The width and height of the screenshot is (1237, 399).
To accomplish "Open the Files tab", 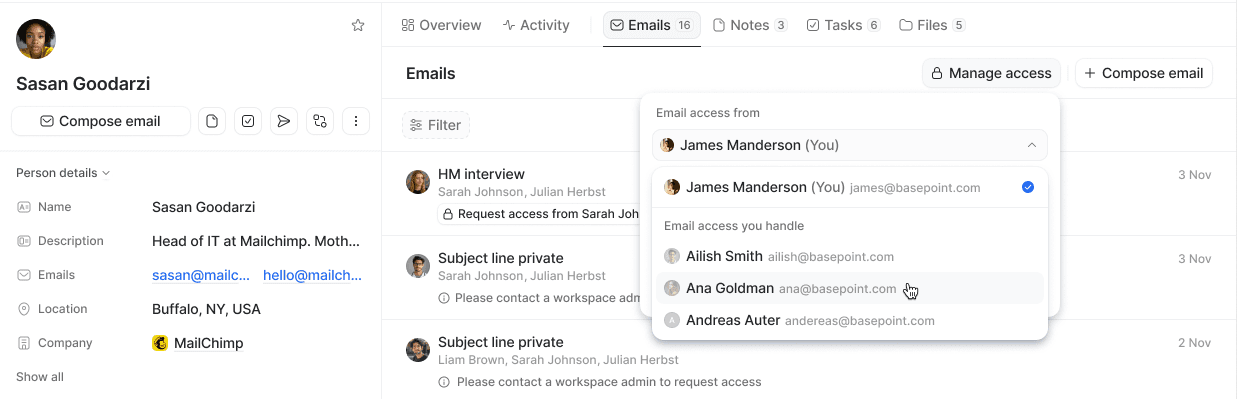I will [x=932, y=25].
